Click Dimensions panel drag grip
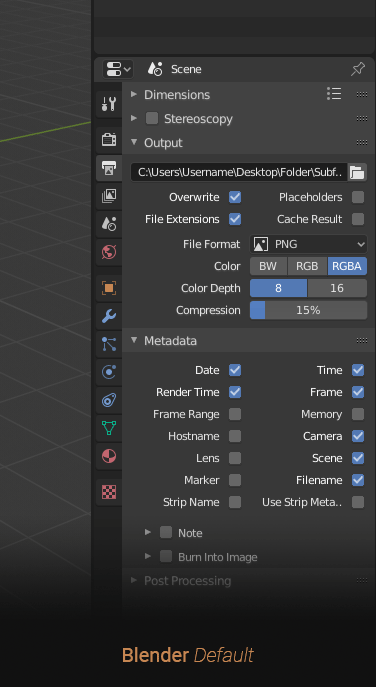 coord(362,94)
